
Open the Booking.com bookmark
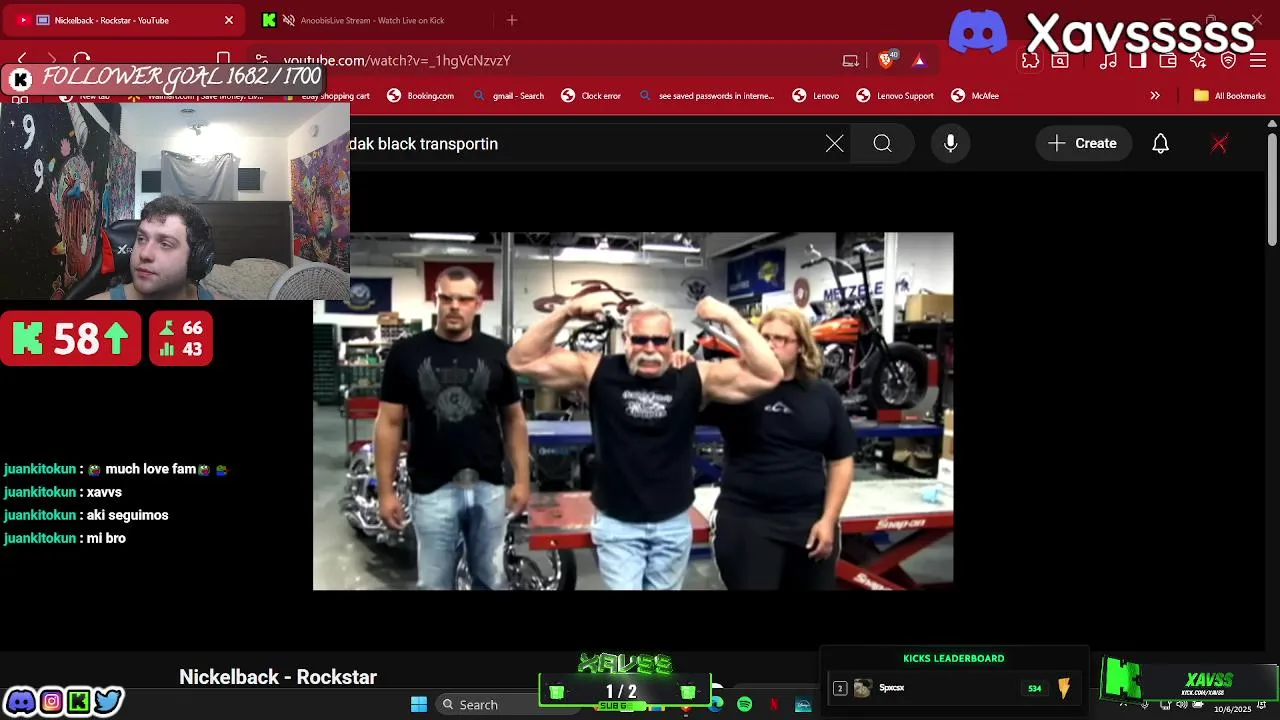[420, 96]
